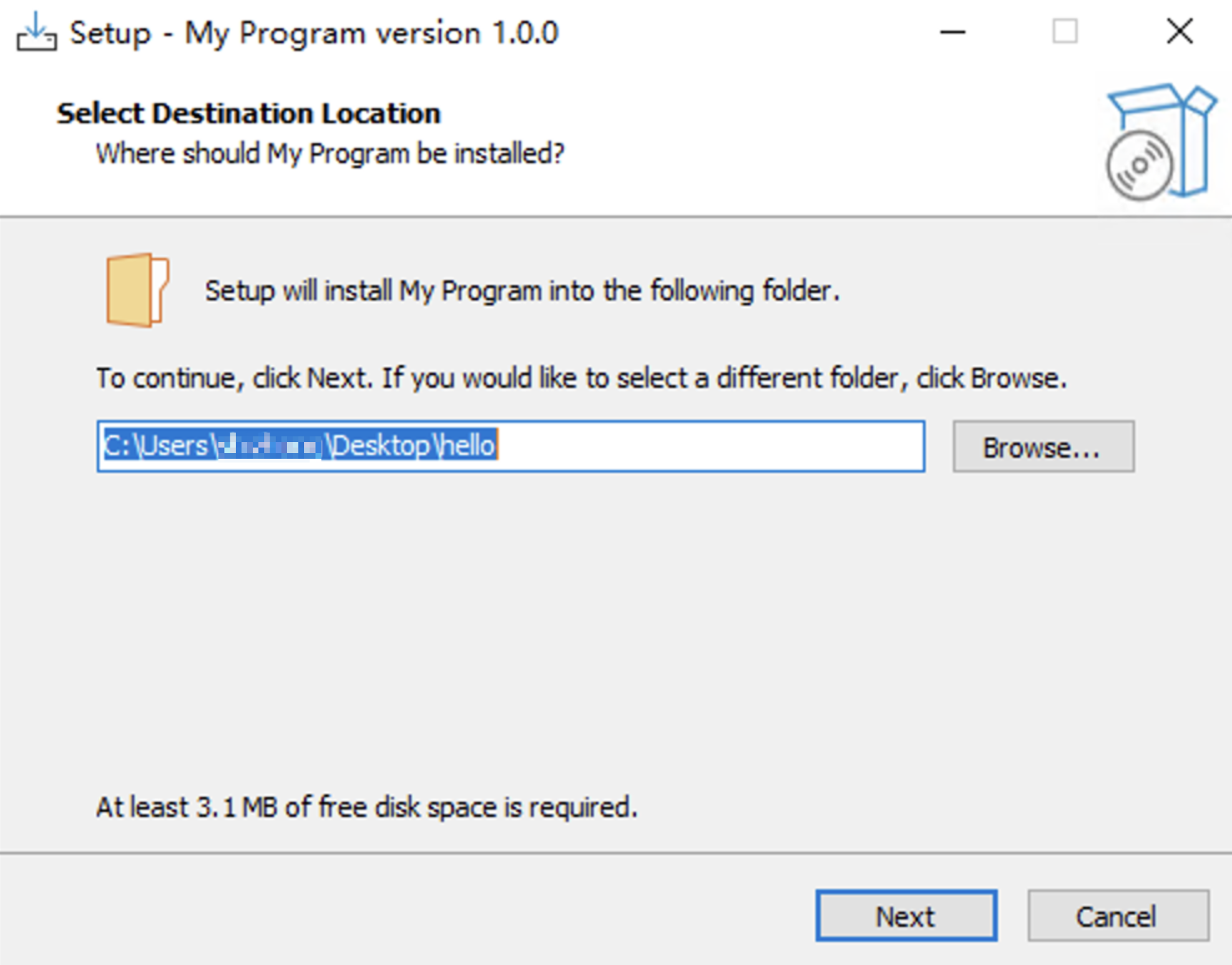
Task: Click the destination folder path field
Action: click(511, 446)
